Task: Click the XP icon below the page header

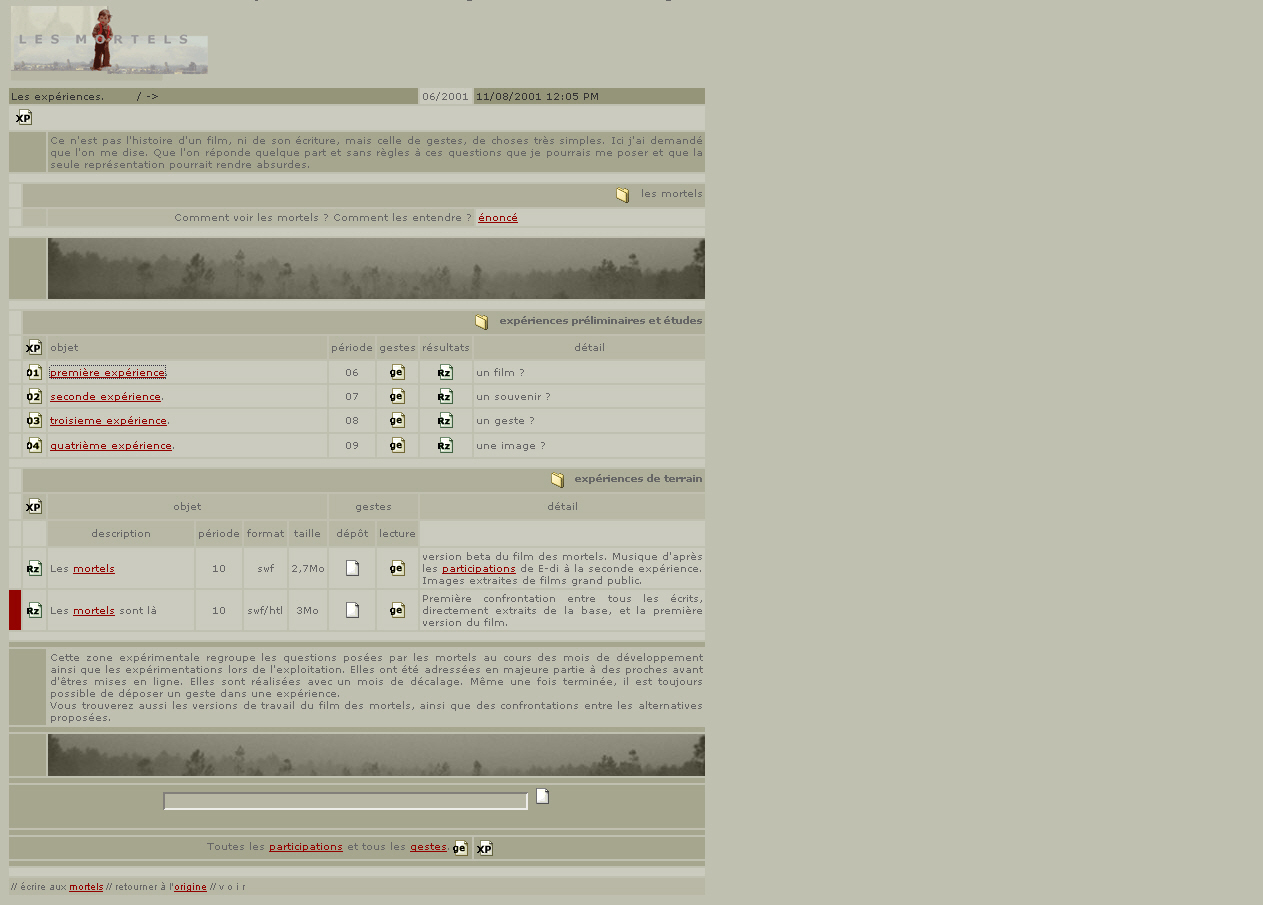Action: click(23, 118)
